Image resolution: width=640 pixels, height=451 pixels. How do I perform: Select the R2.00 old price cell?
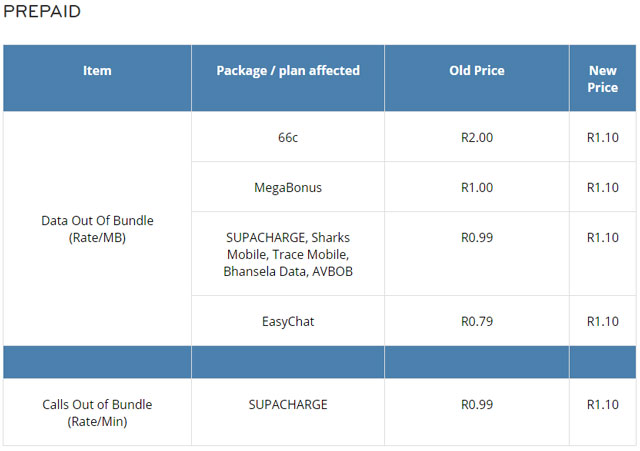477,137
